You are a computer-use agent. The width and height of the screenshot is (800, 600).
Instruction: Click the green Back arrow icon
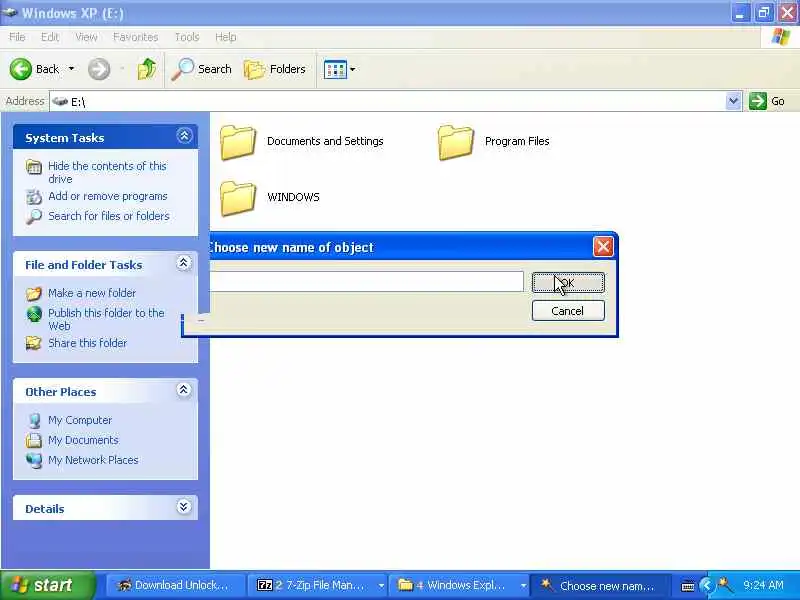21,69
